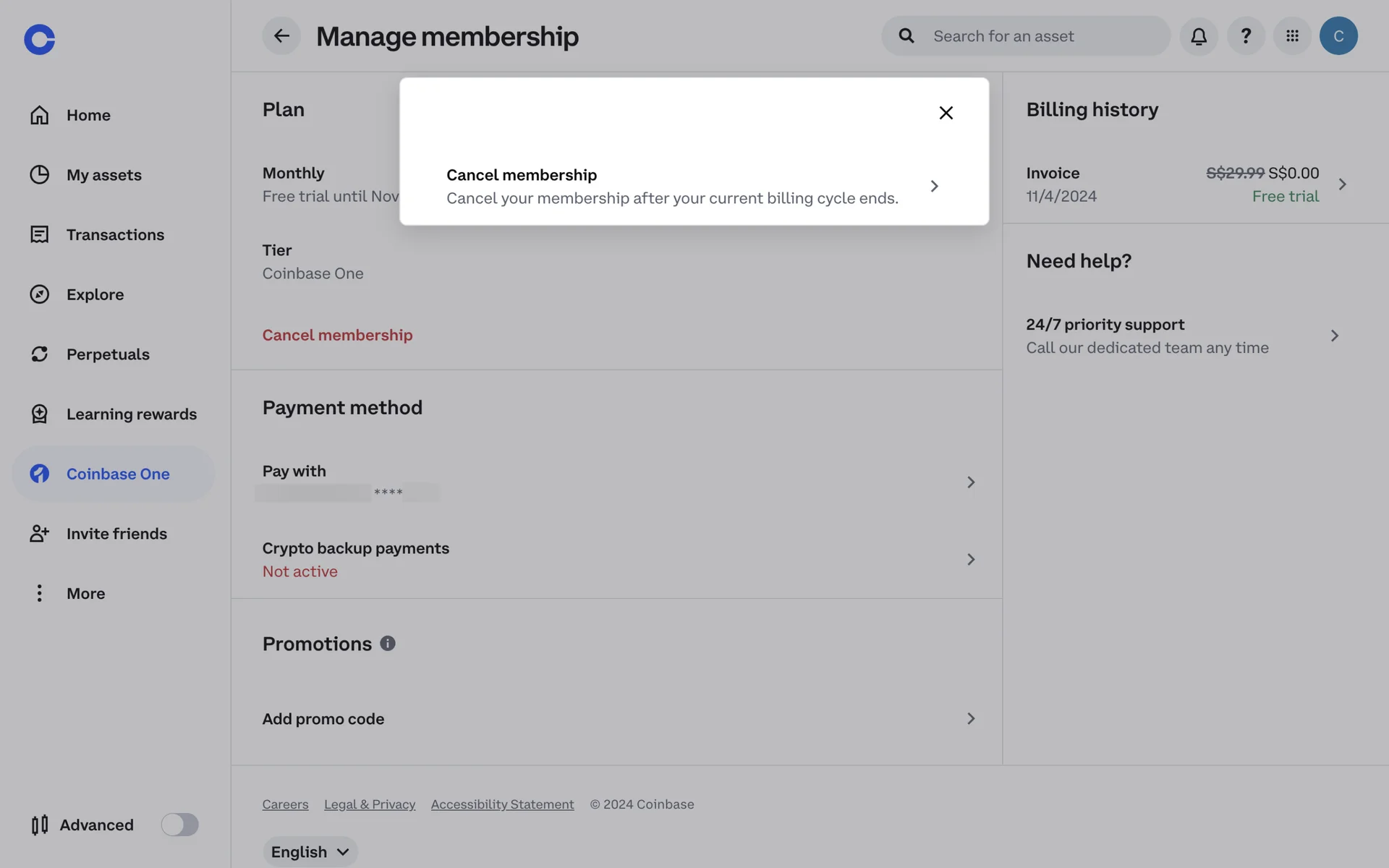Open the English language dropdown

pos(310,851)
